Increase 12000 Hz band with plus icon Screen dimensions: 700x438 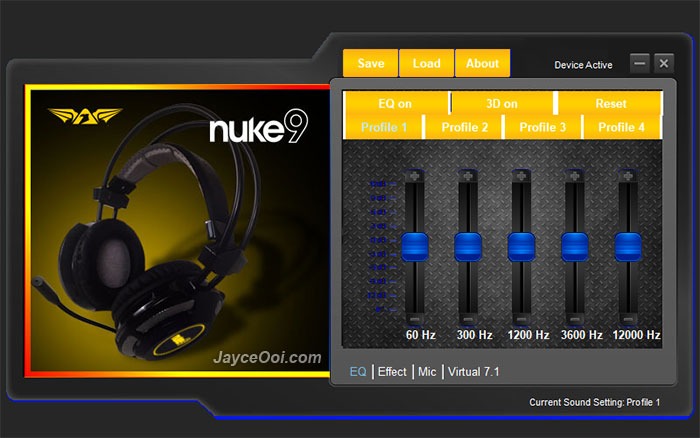[628, 176]
